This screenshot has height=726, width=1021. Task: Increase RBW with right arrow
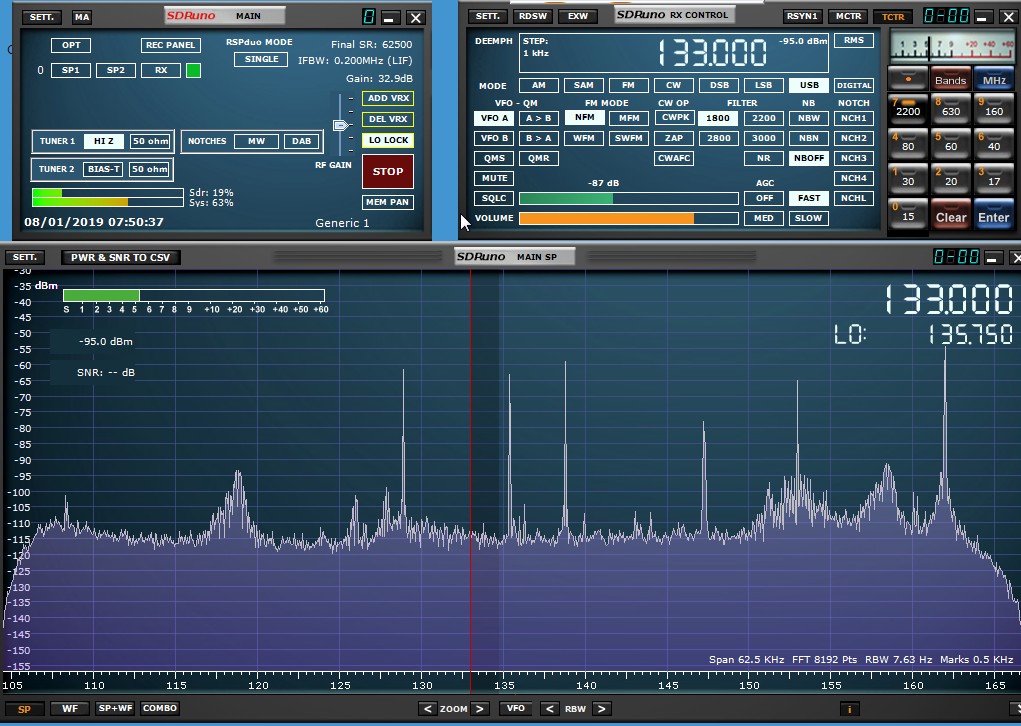602,709
